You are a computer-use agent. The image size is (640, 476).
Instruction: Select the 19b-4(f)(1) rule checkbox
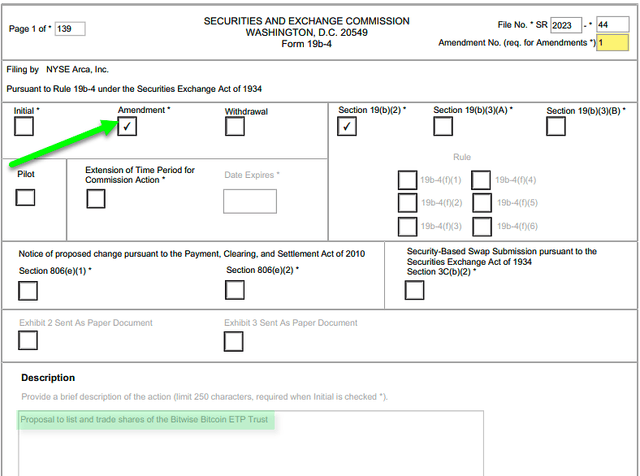coord(407,180)
